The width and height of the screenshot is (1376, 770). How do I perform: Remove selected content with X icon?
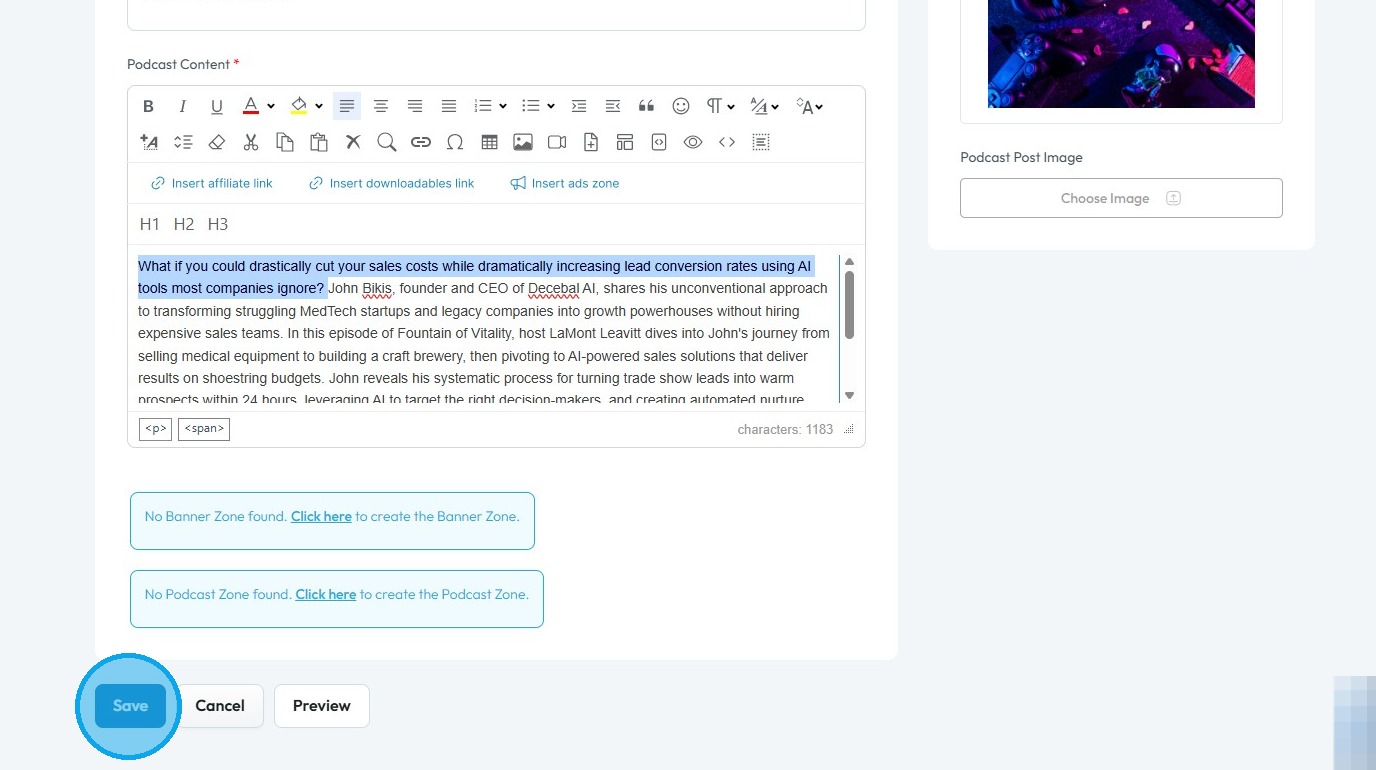[353, 142]
